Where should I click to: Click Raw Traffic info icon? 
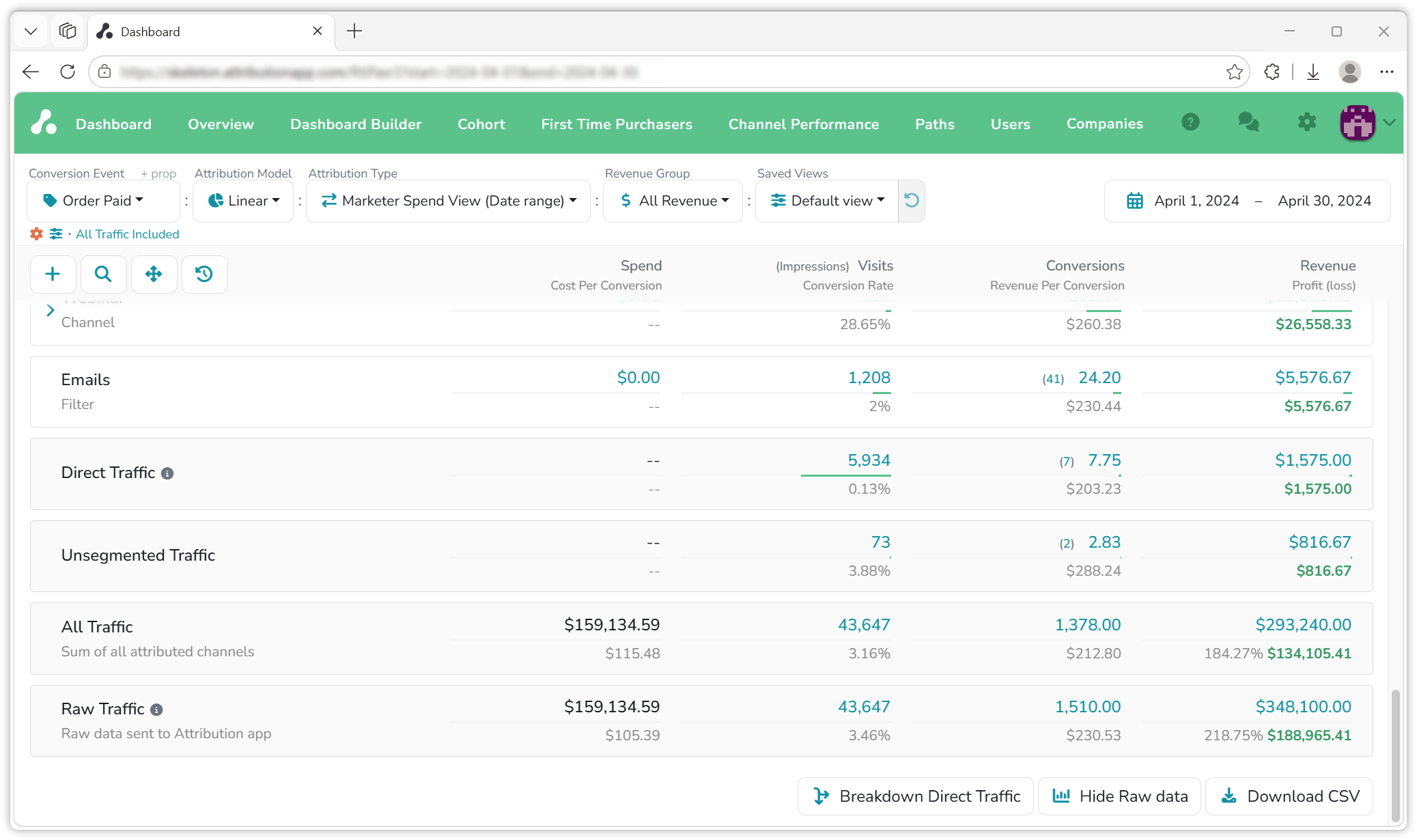point(156,710)
